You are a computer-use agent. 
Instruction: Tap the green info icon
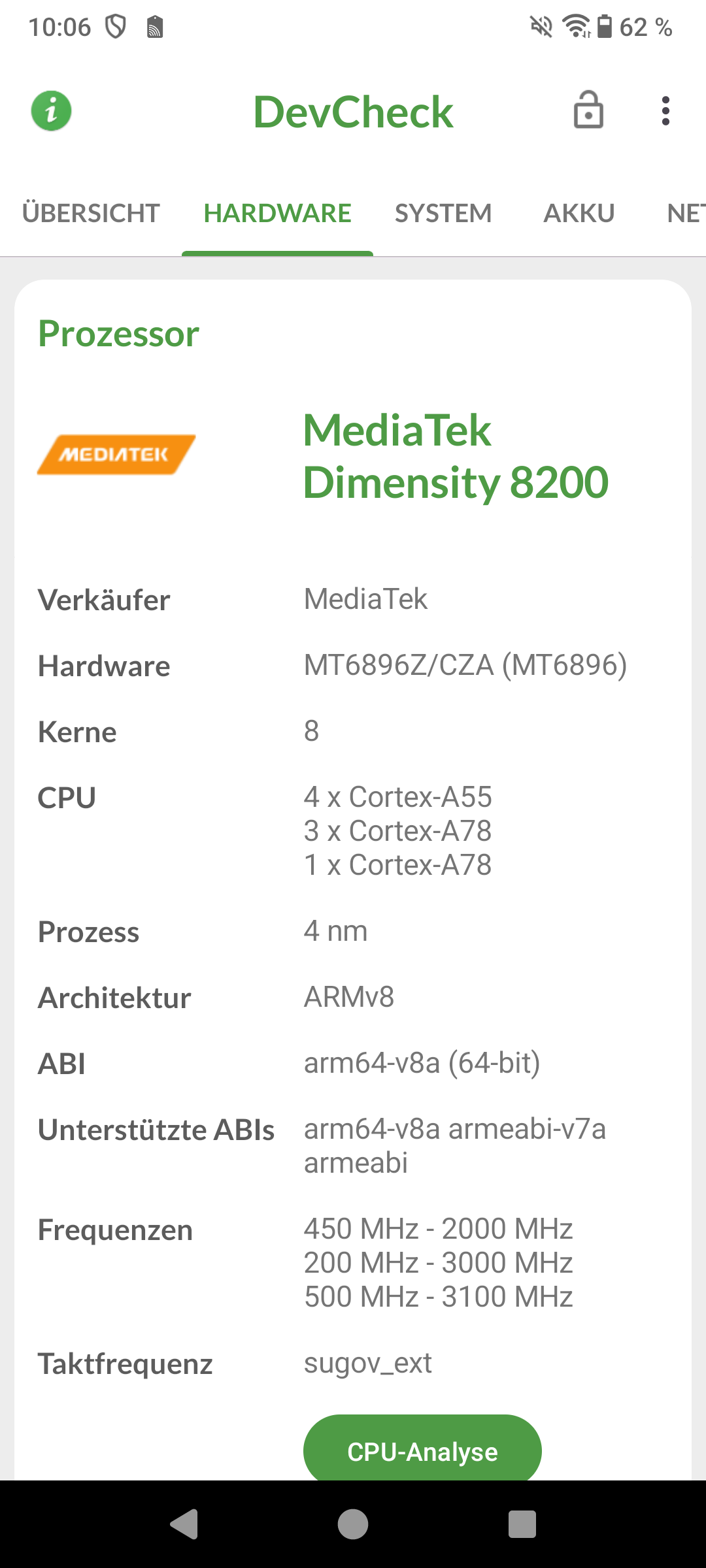click(51, 110)
